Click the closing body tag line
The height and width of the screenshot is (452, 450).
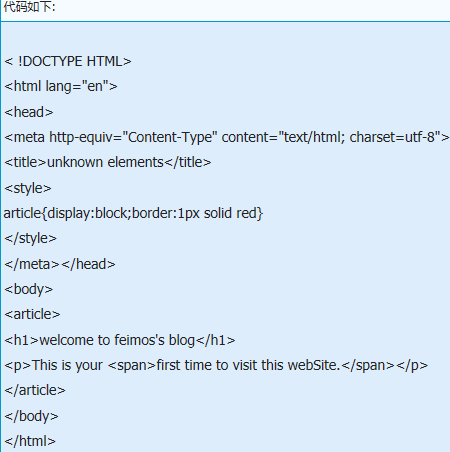[x=31, y=416]
